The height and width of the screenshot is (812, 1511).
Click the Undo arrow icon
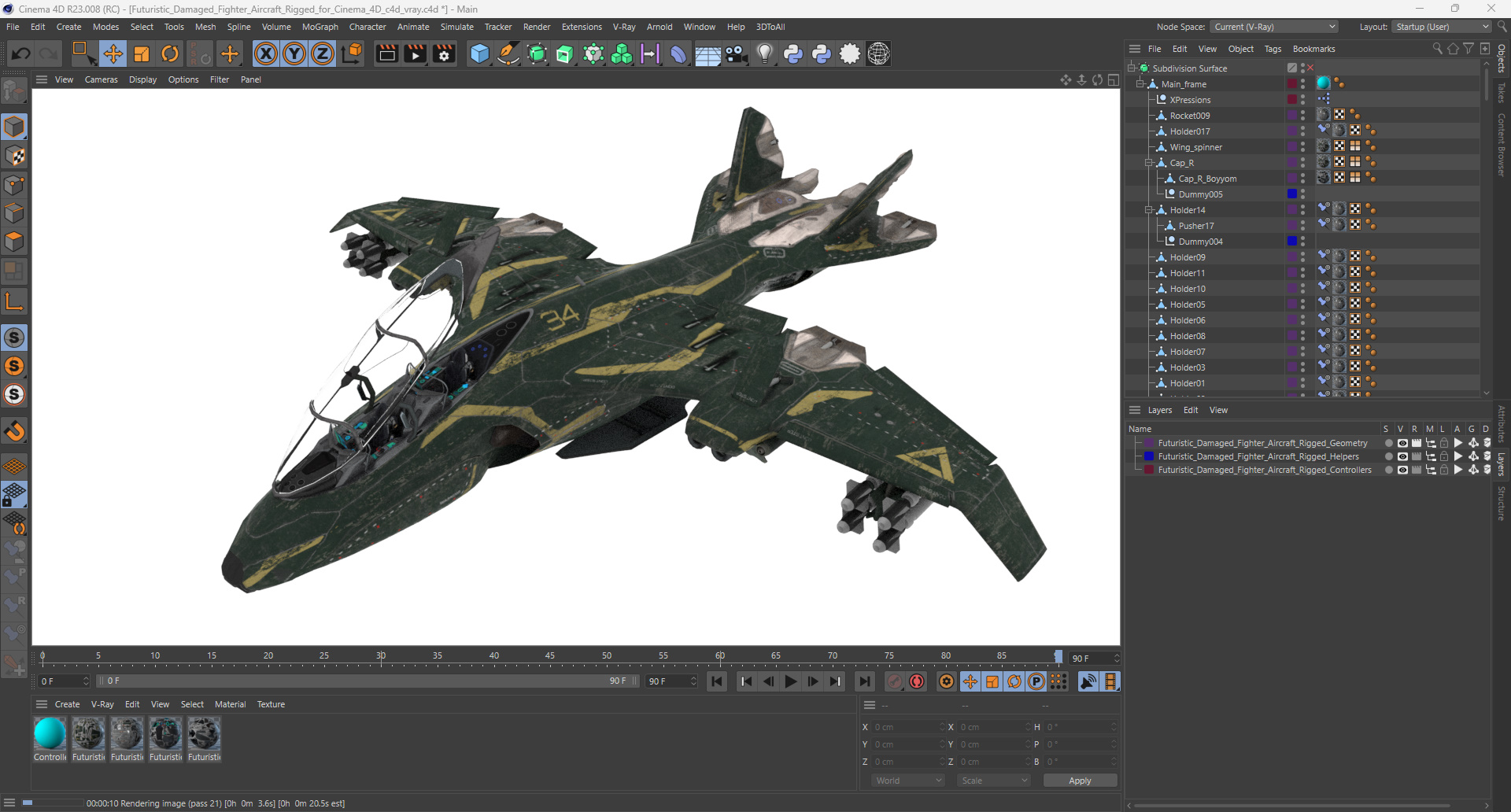21,54
